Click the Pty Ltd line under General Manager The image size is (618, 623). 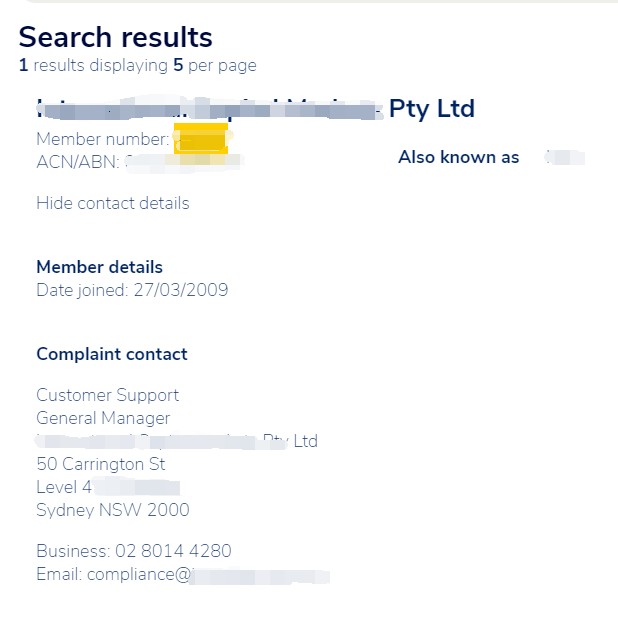click(x=177, y=441)
